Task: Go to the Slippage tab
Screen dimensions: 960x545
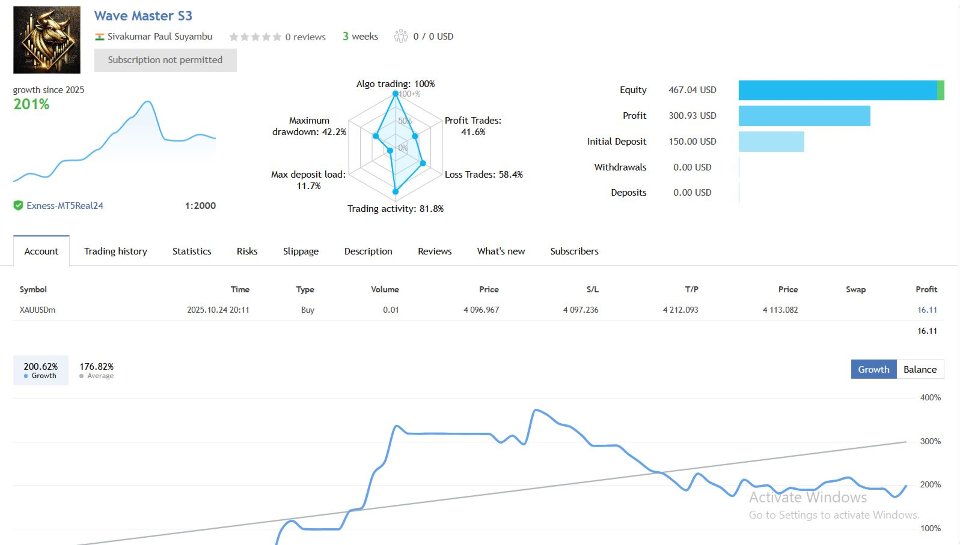Action: pos(301,251)
